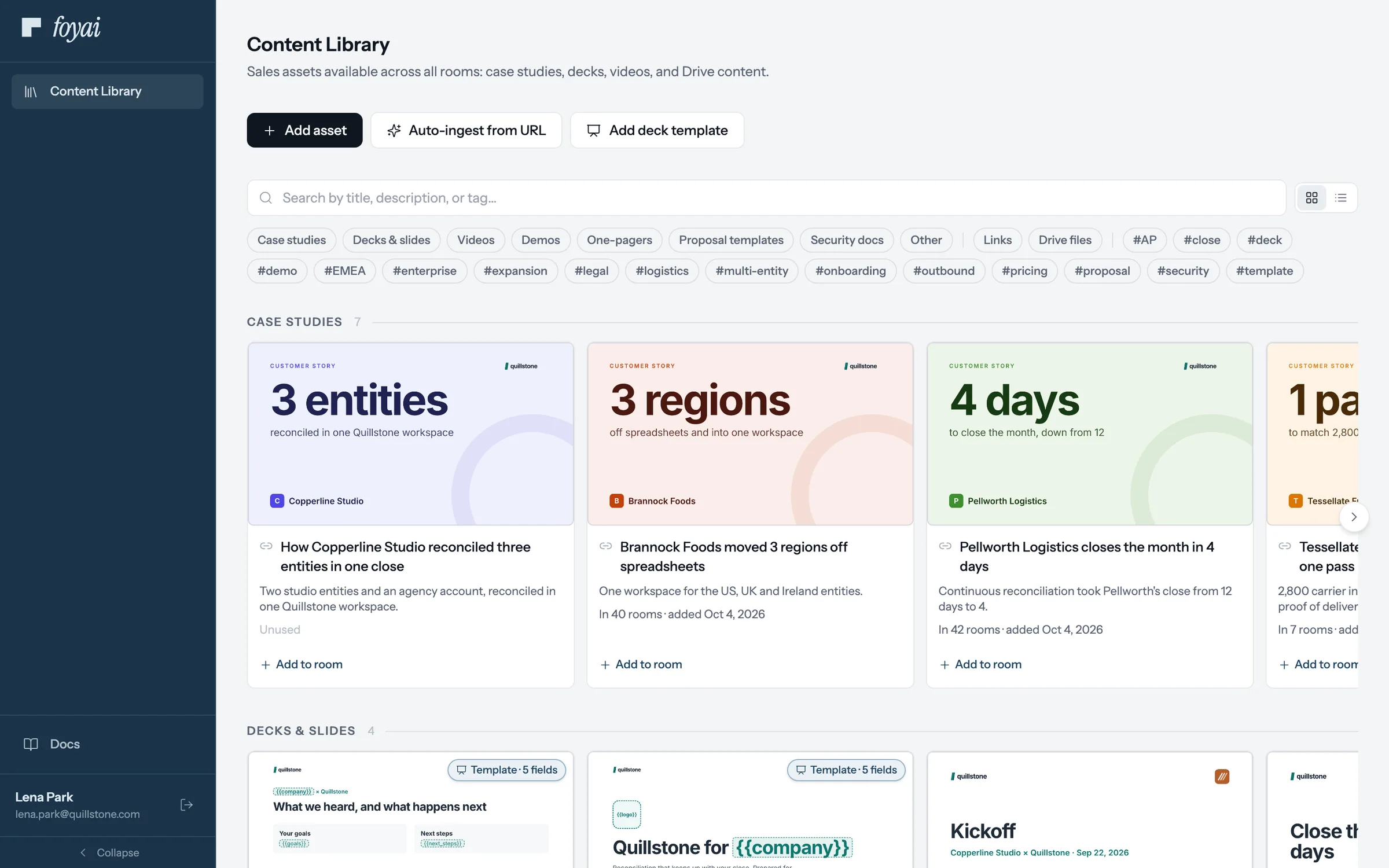Viewport: 1389px width, 868px height.
Task: Click the Content Library sidebar icon
Action: (x=31, y=91)
